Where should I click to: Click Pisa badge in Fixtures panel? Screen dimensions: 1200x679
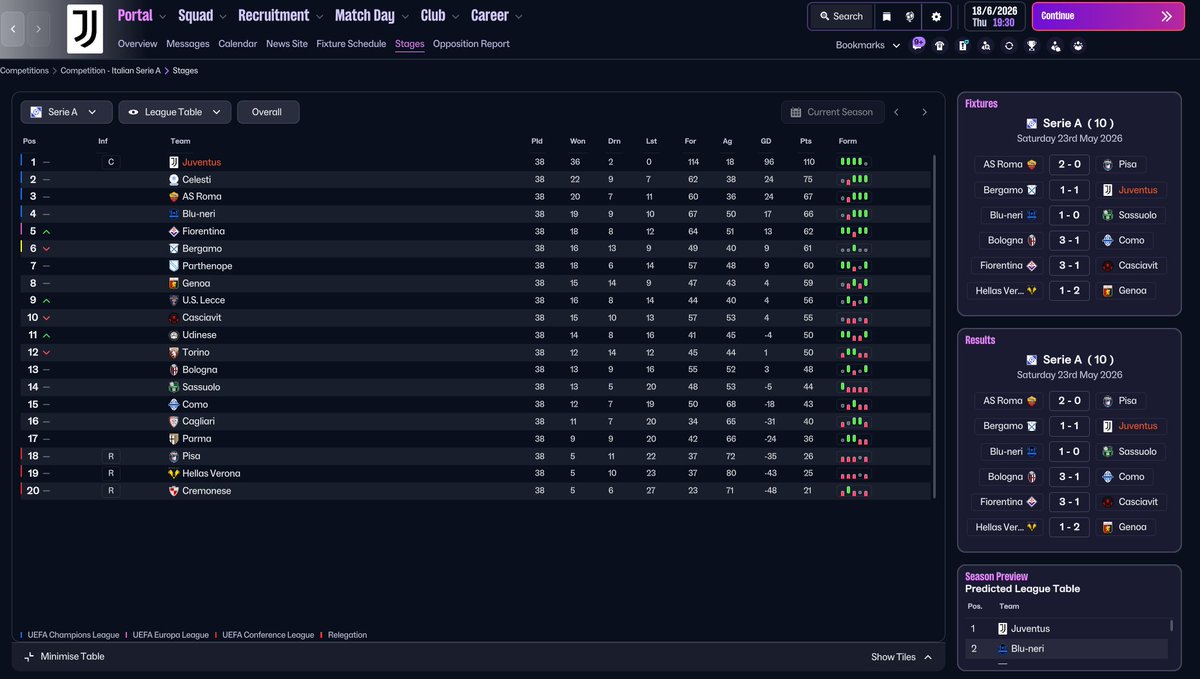1108,164
